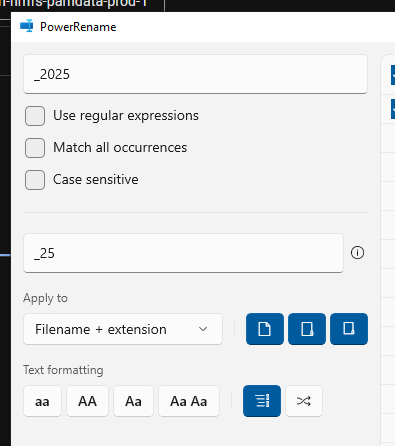Open the Filename + extension dropdown
This screenshot has width=395, height=446.
tap(123, 329)
